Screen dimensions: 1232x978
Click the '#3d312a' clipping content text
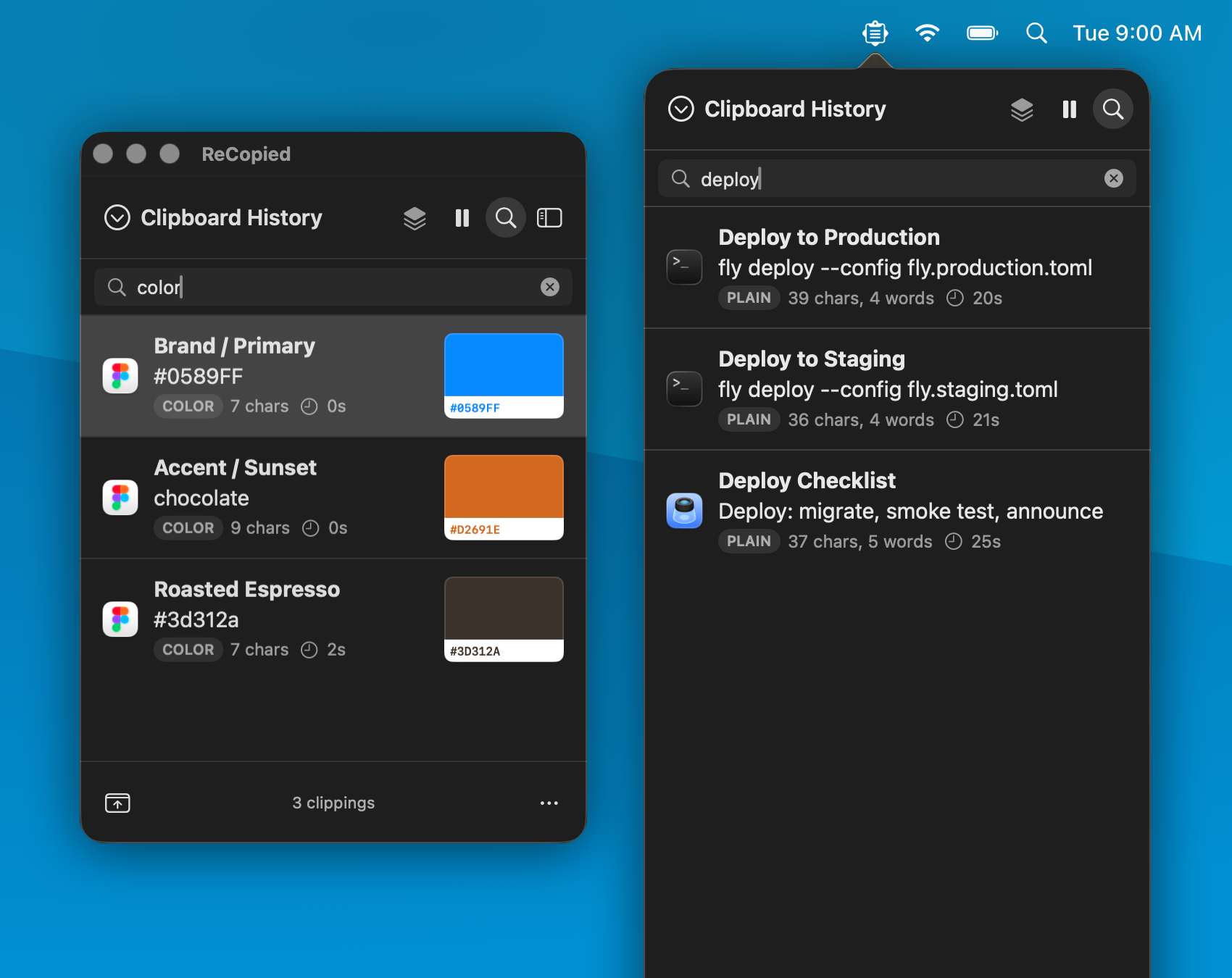tap(196, 619)
